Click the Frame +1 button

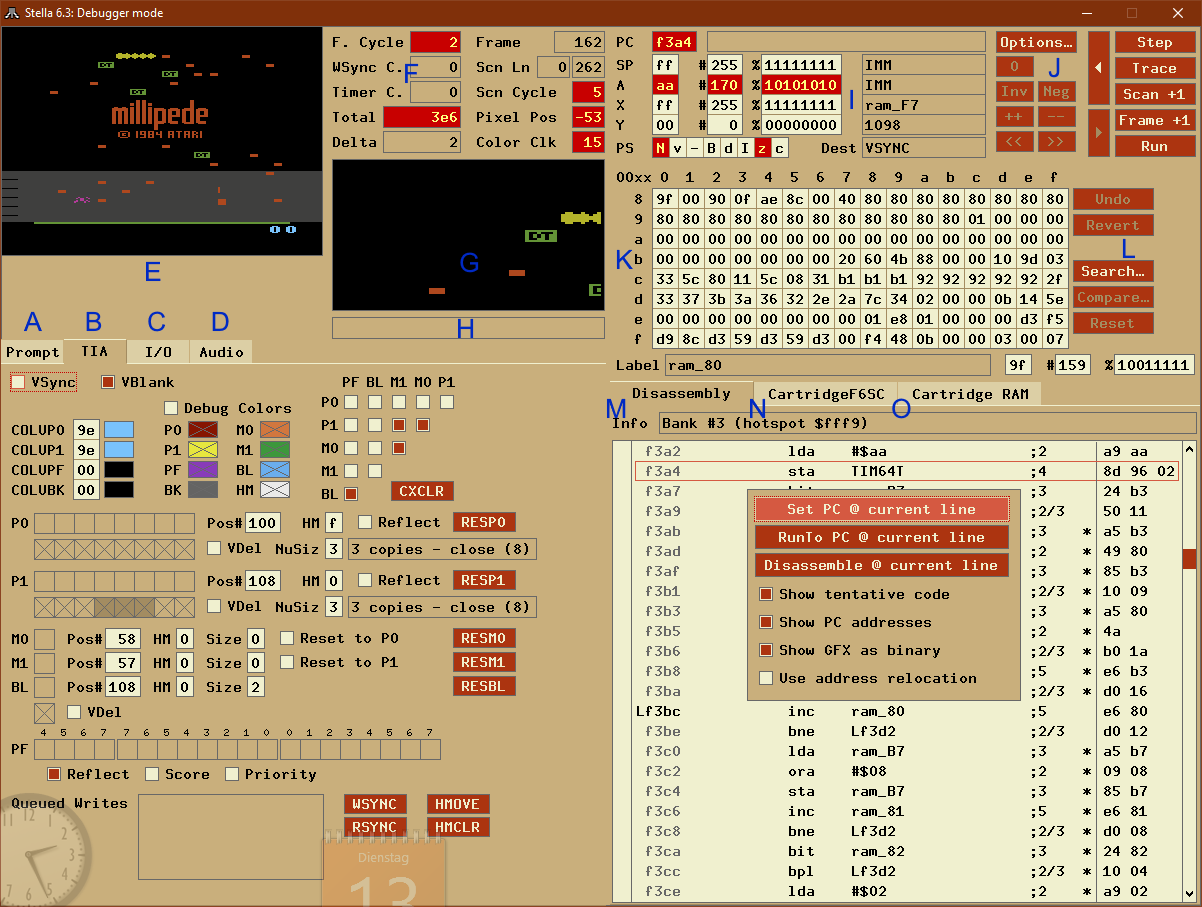pos(1154,120)
